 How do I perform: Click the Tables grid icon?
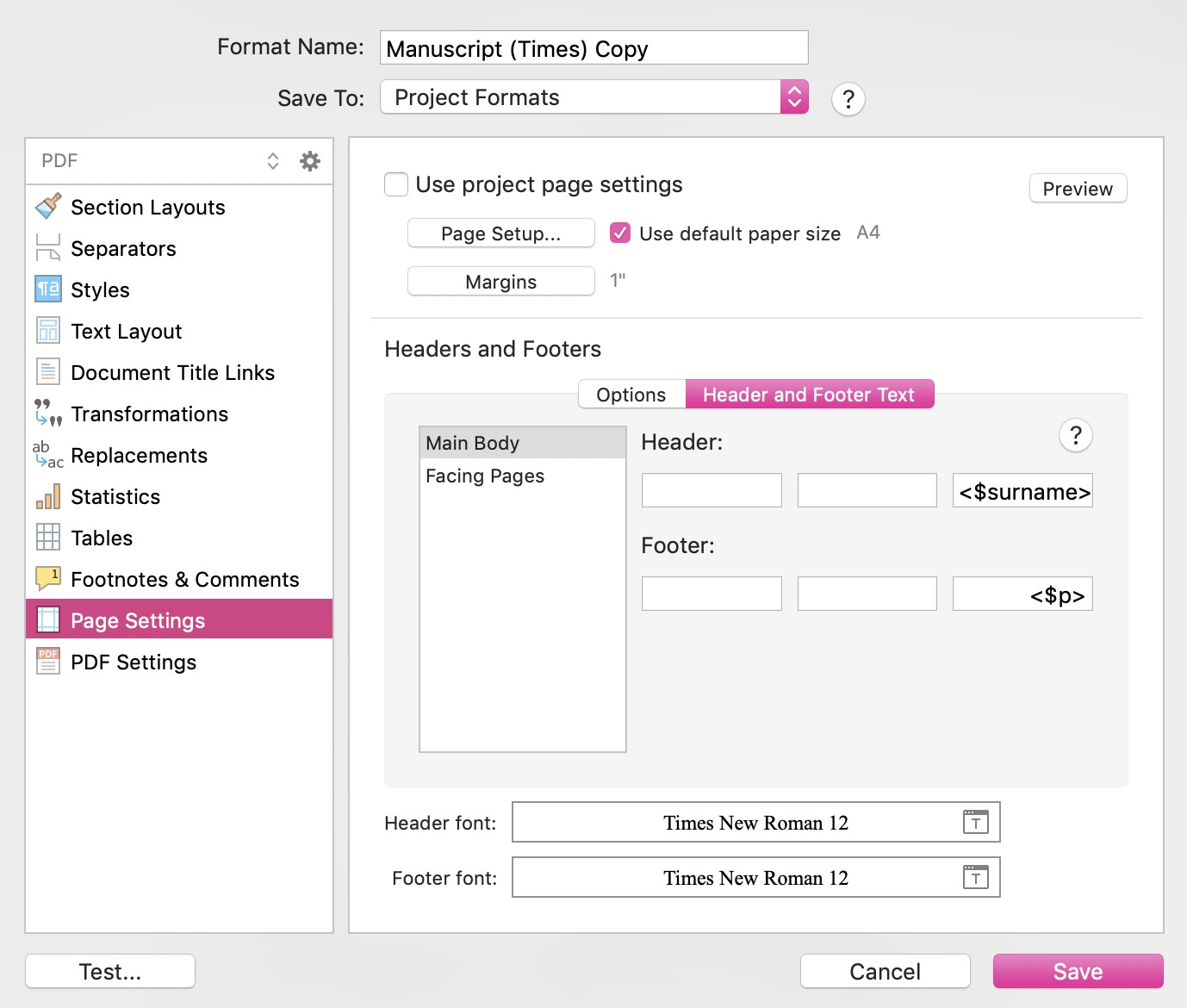48,538
